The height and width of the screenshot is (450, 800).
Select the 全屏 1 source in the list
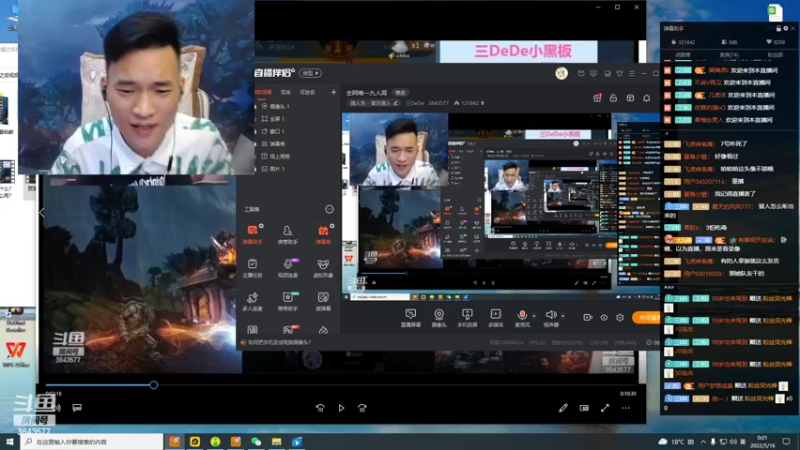pos(273,118)
